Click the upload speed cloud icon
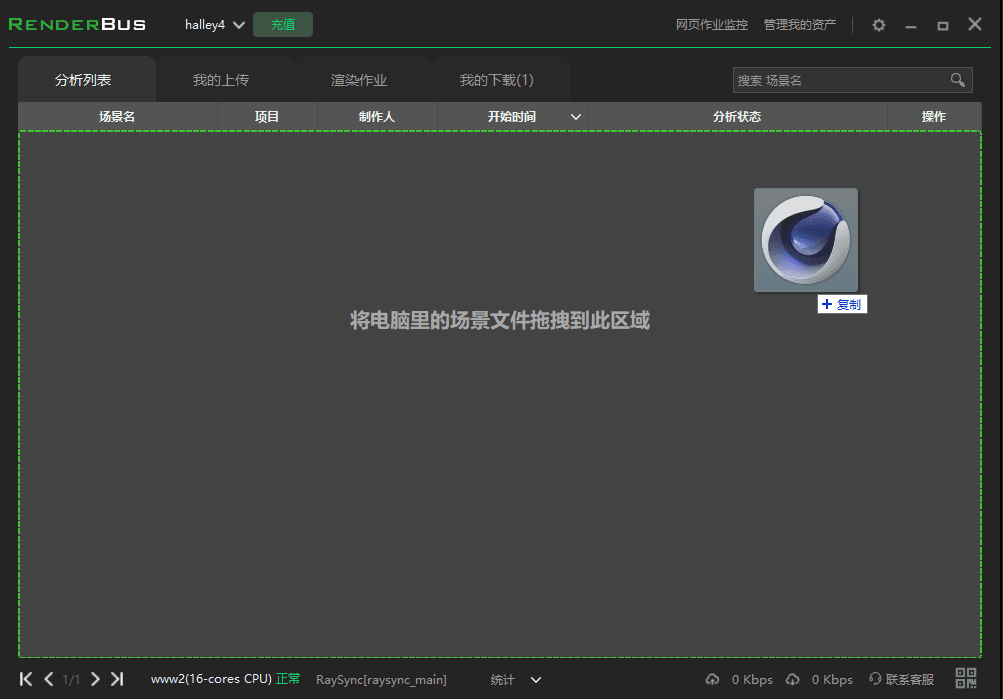This screenshot has height=700, width=1003. pyautogui.click(x=712, y=680)
